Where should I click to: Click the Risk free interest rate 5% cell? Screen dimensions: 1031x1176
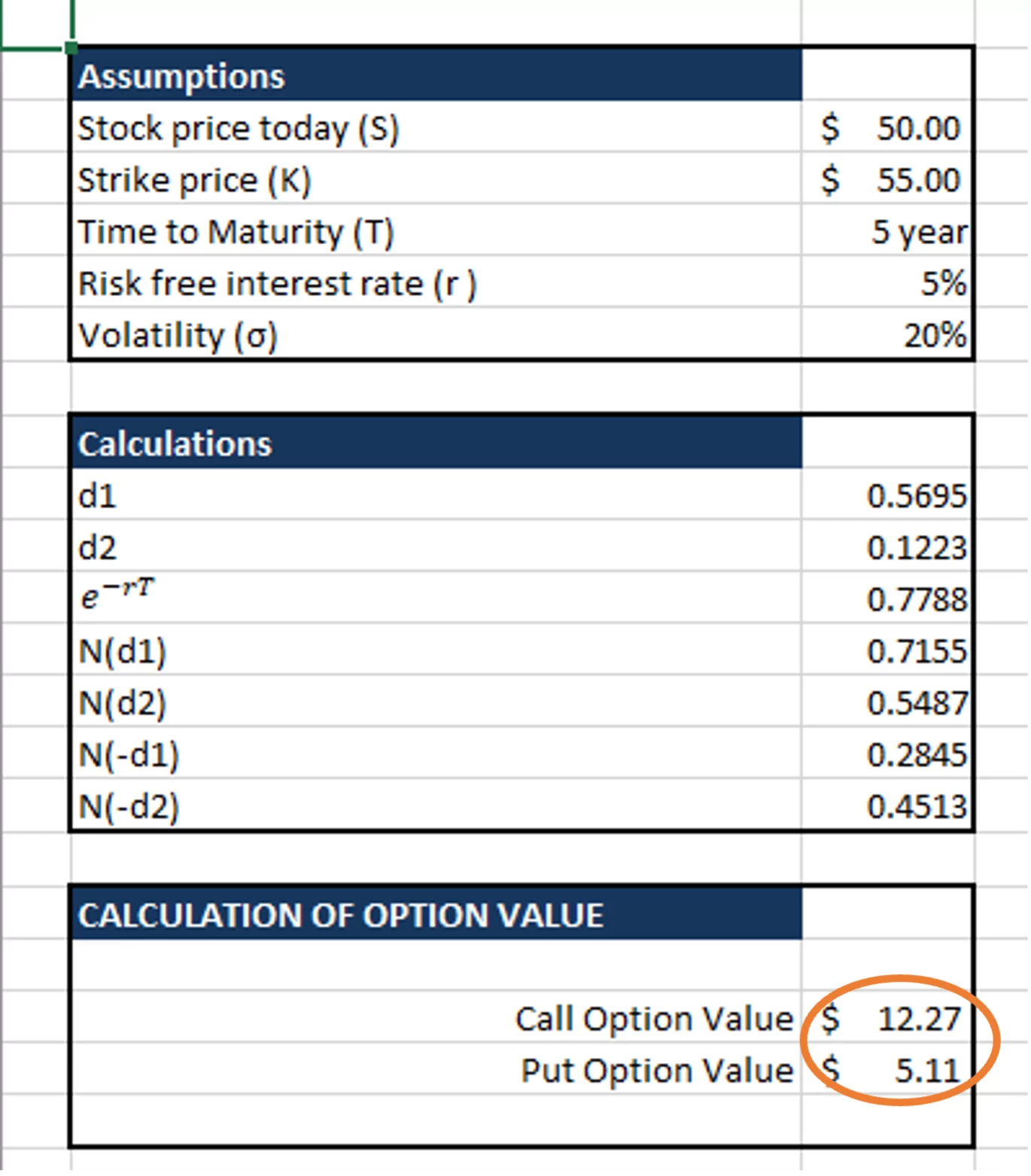tap(888, 284)
